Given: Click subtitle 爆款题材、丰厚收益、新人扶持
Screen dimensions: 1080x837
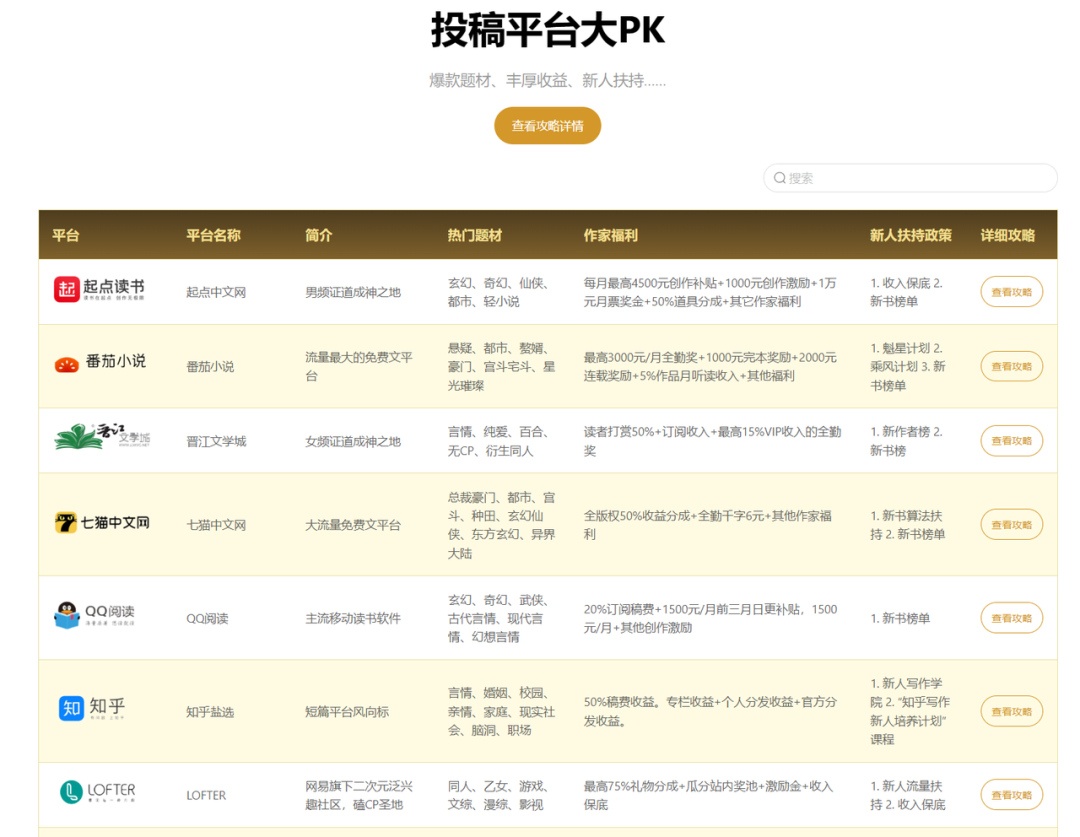Looking at the screenshot, I should point(548,81).
